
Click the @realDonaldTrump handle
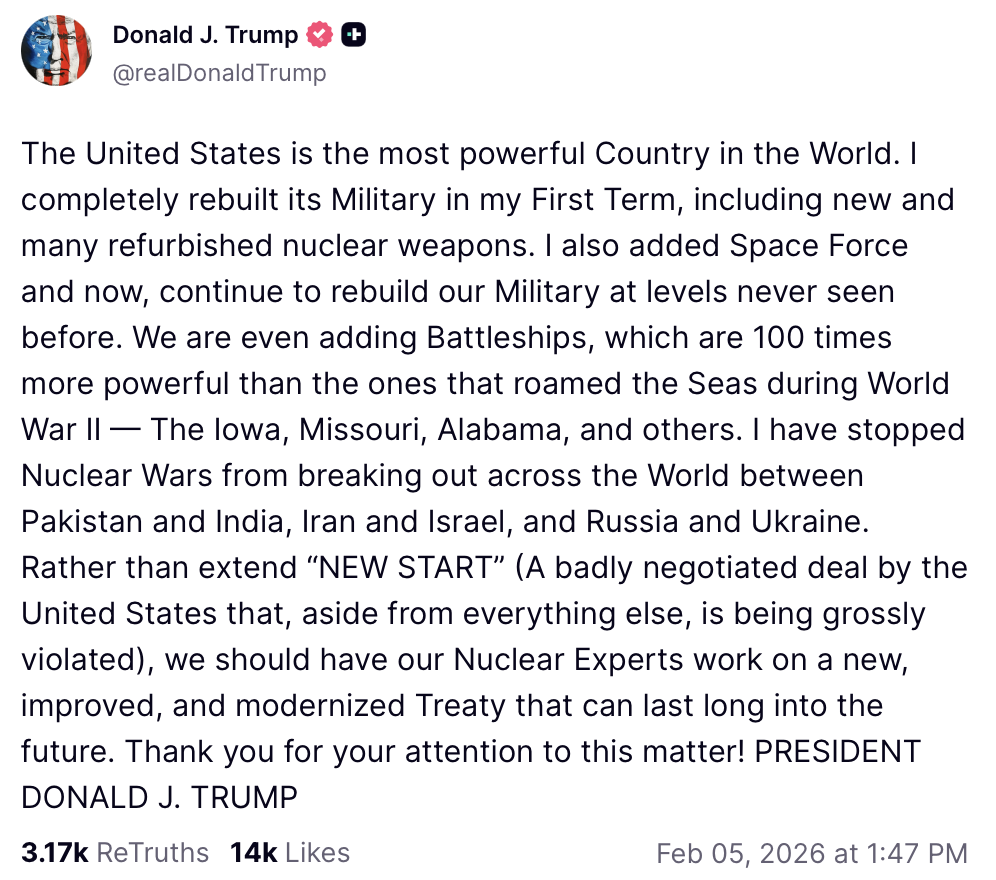pos(219,73)
